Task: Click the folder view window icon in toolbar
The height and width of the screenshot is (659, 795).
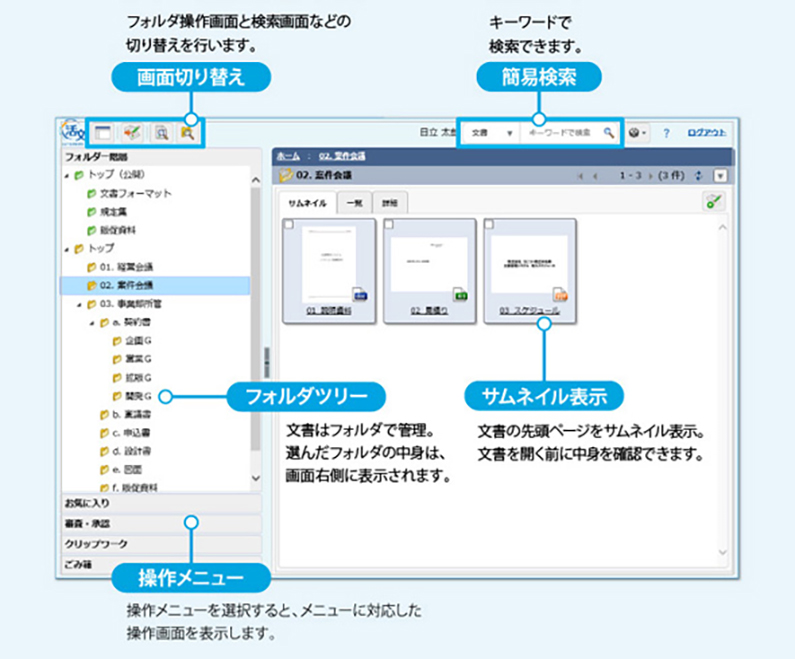Action: [102, 132]
